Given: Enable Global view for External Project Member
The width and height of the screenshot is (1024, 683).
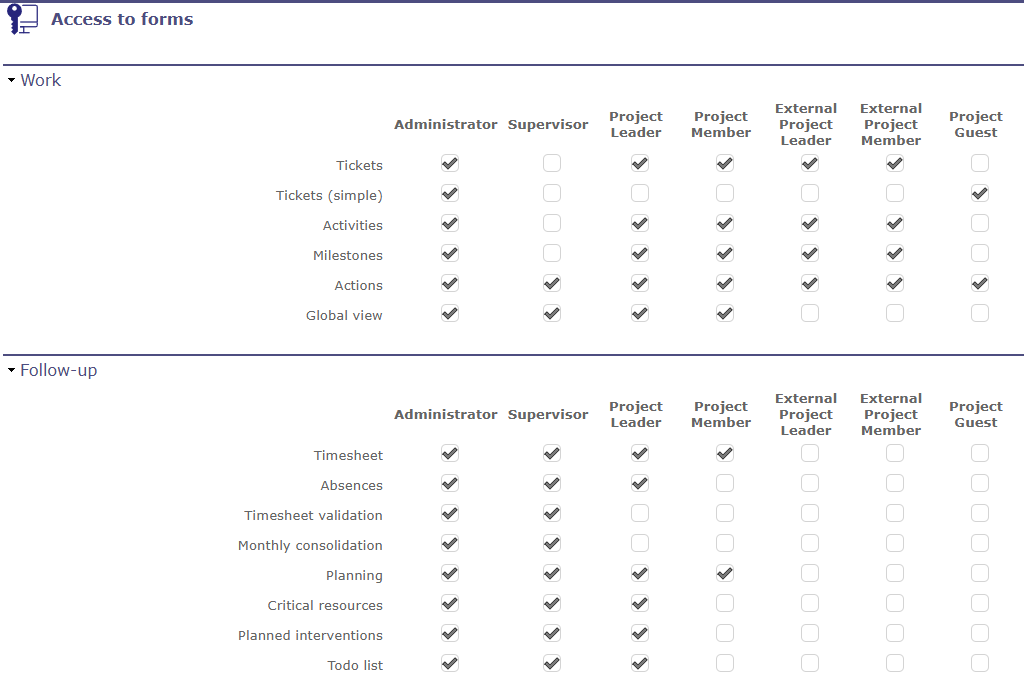Looking at the screenshot, I should (x=895, y=313).
